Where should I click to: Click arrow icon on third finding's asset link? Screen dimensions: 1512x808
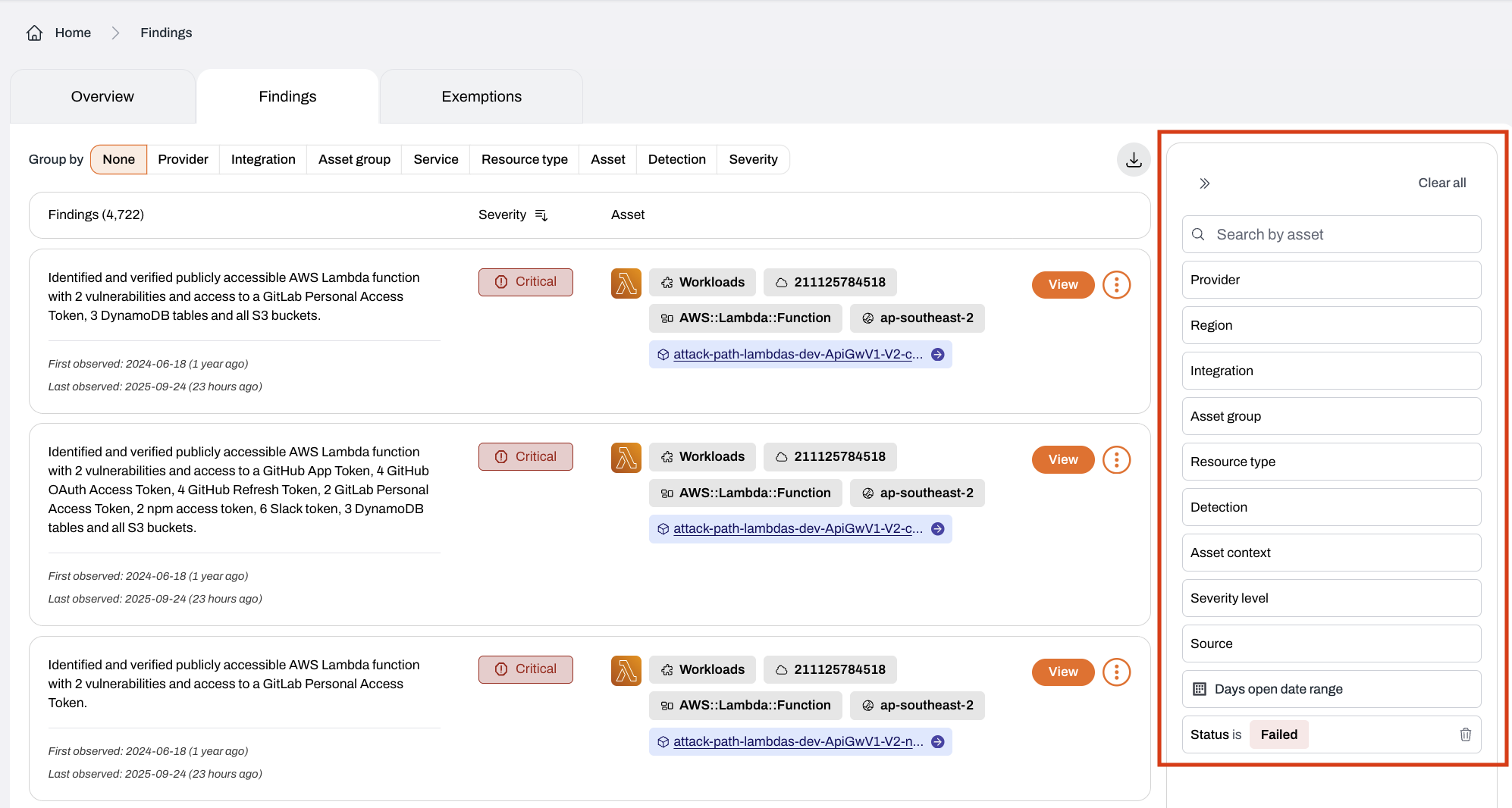[x=938, y=742]
